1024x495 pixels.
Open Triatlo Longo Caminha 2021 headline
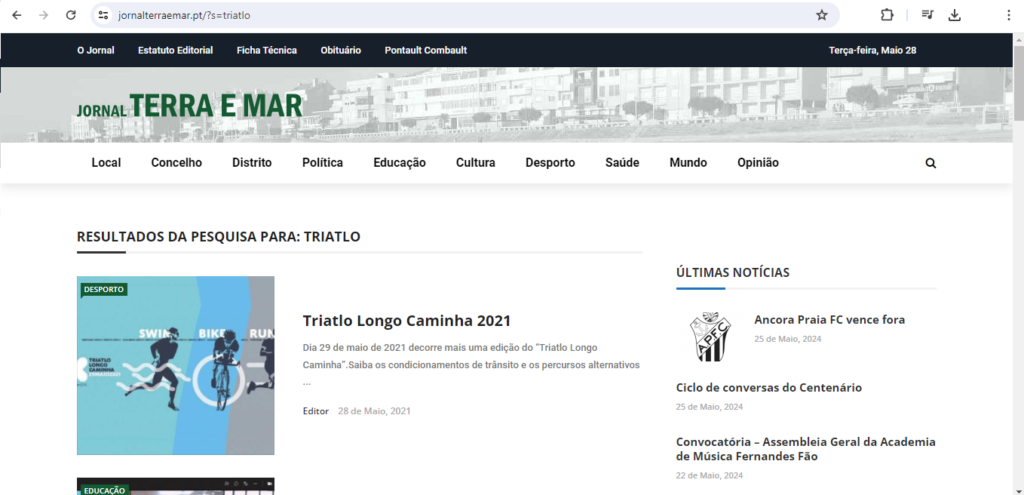tap(407, 321)
